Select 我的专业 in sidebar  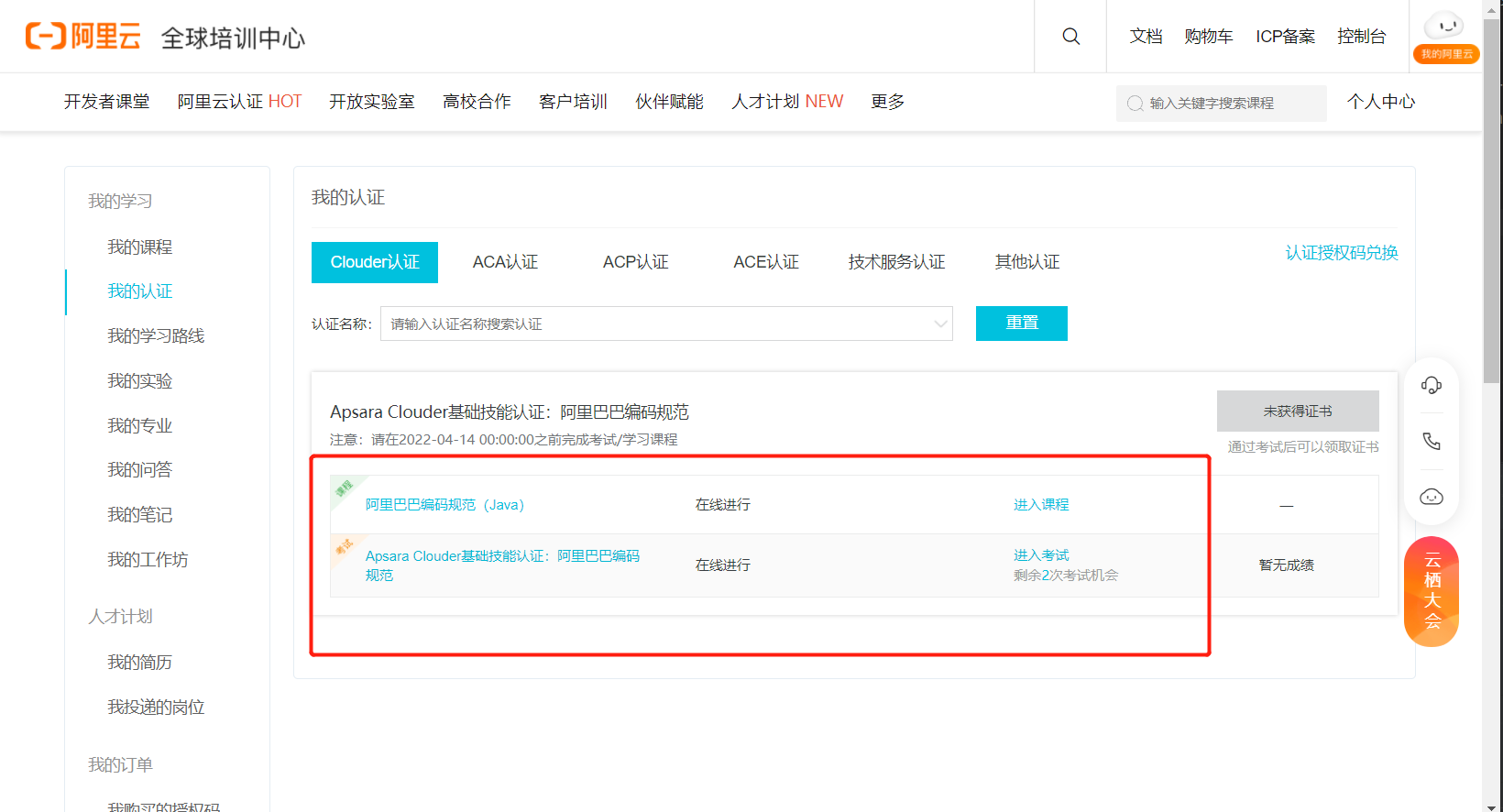(x=139, y=426)
